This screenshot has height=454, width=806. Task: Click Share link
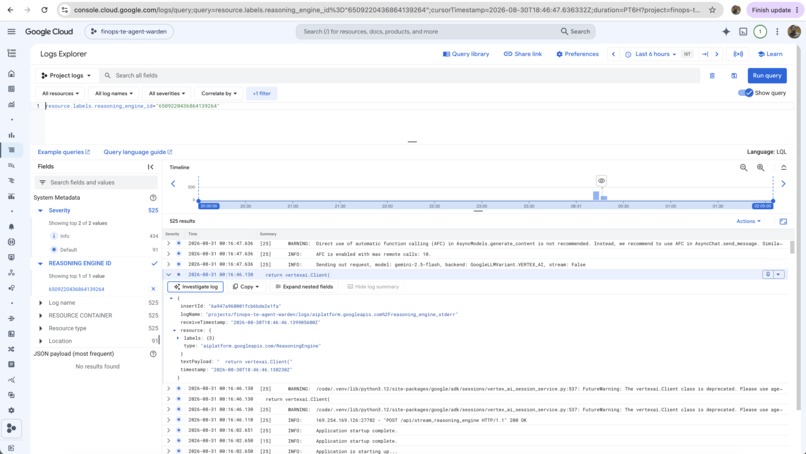522,54
